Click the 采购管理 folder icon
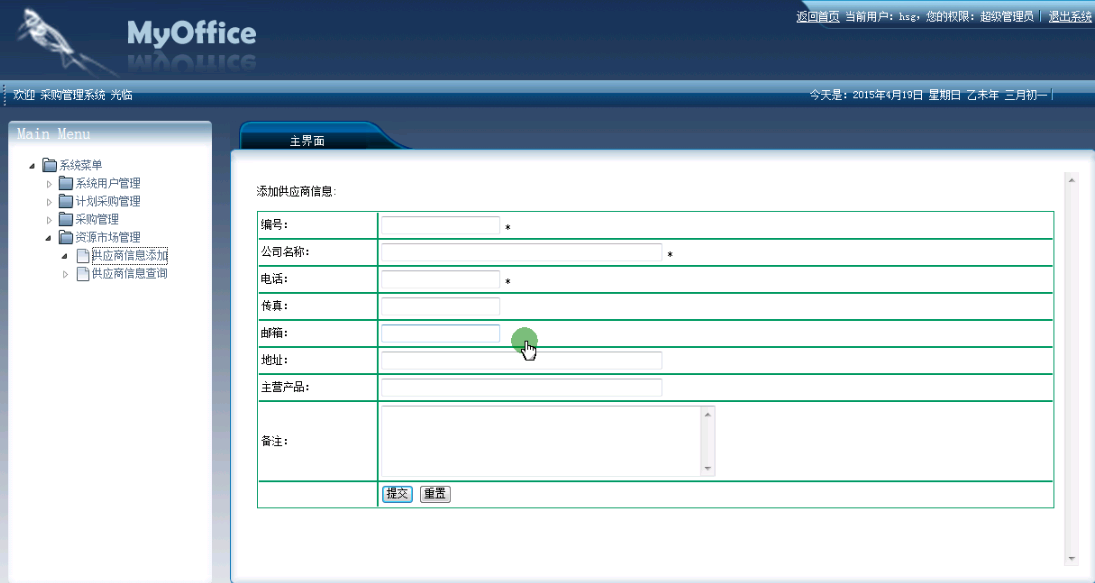 [x=66, y=220]
